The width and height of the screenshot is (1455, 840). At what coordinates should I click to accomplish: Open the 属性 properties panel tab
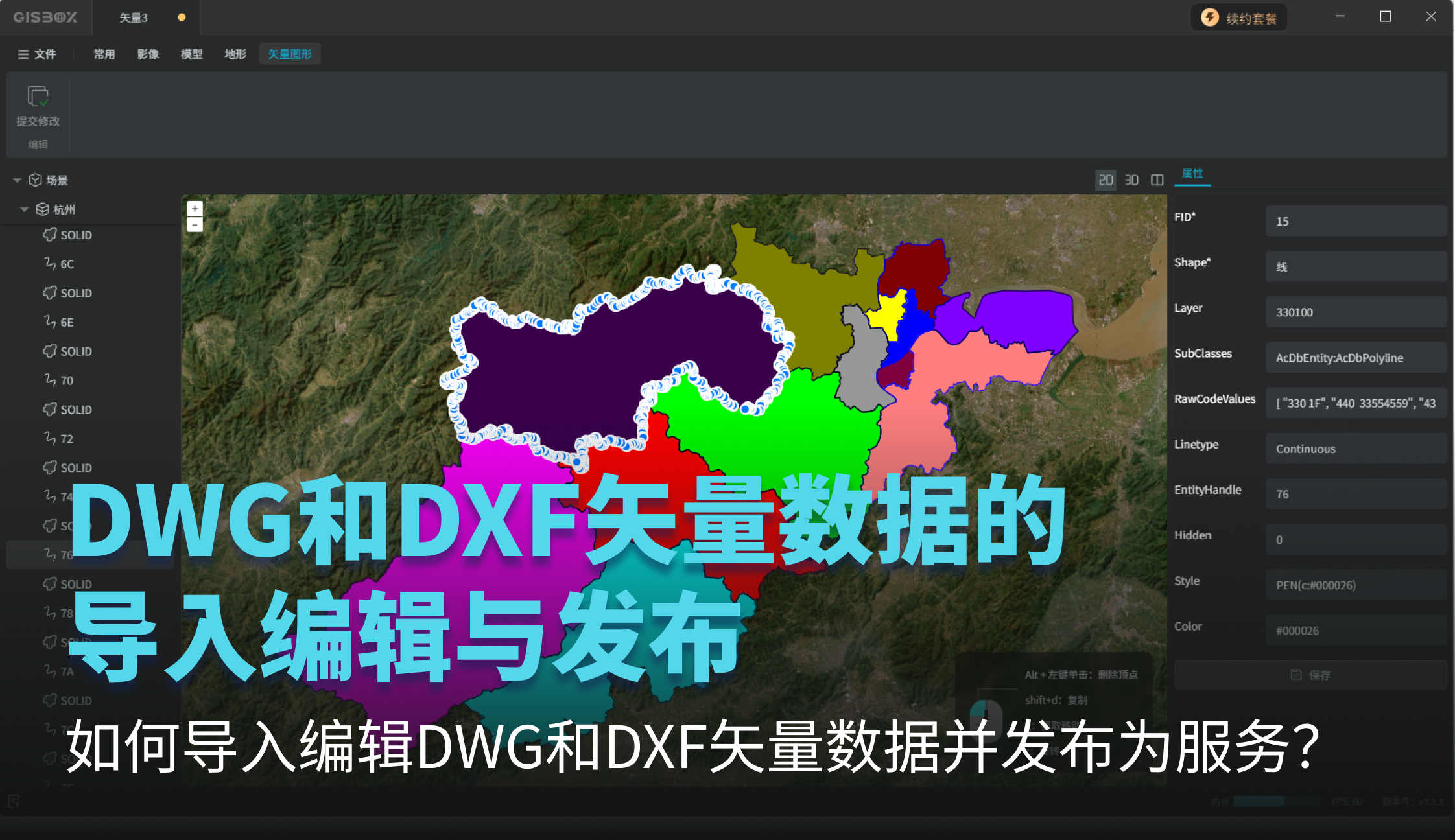pos(1192,174)
